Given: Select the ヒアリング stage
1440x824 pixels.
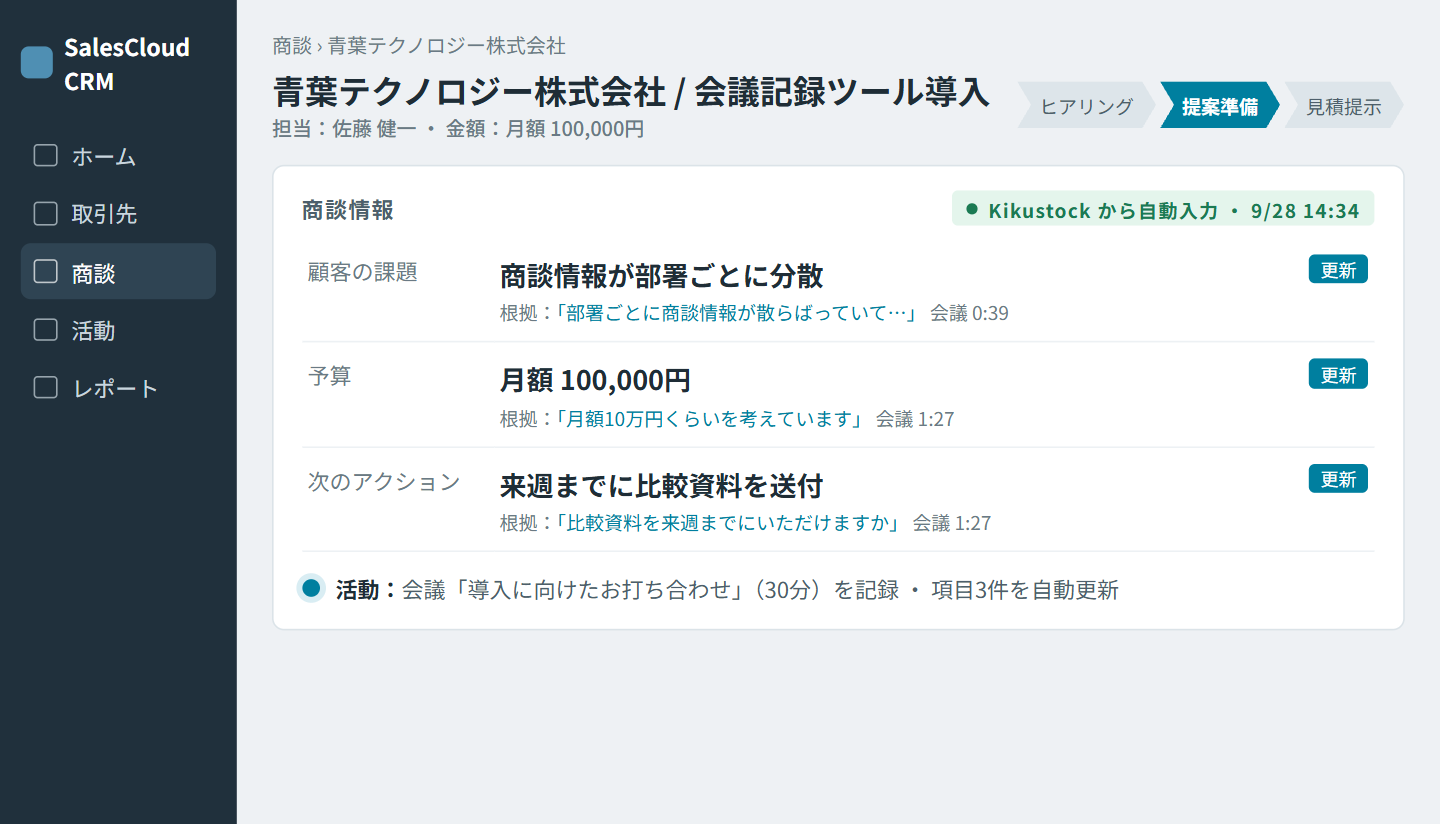Looking at the screenshot, I should pyautogui.click(x=1087, y=106).
